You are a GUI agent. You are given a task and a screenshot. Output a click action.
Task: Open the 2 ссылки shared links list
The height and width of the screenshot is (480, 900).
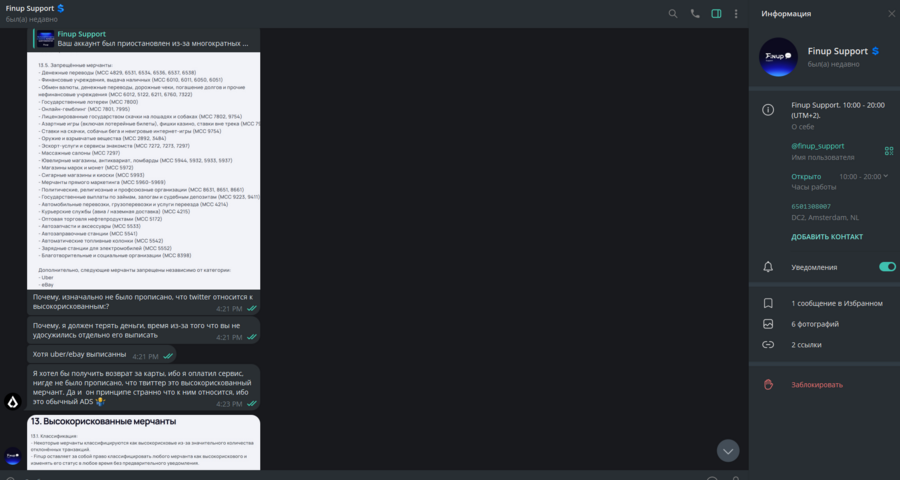tap(806, 344)
